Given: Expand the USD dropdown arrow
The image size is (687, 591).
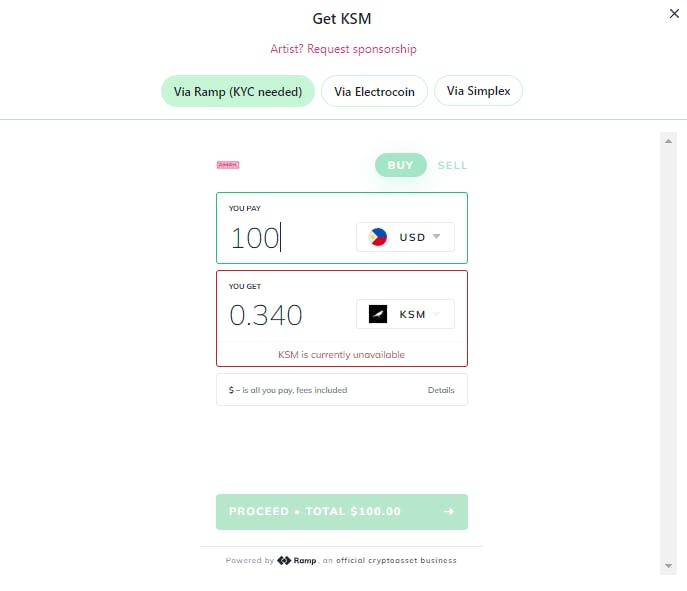Looking at the screenshot, I should tap(436, 237).
